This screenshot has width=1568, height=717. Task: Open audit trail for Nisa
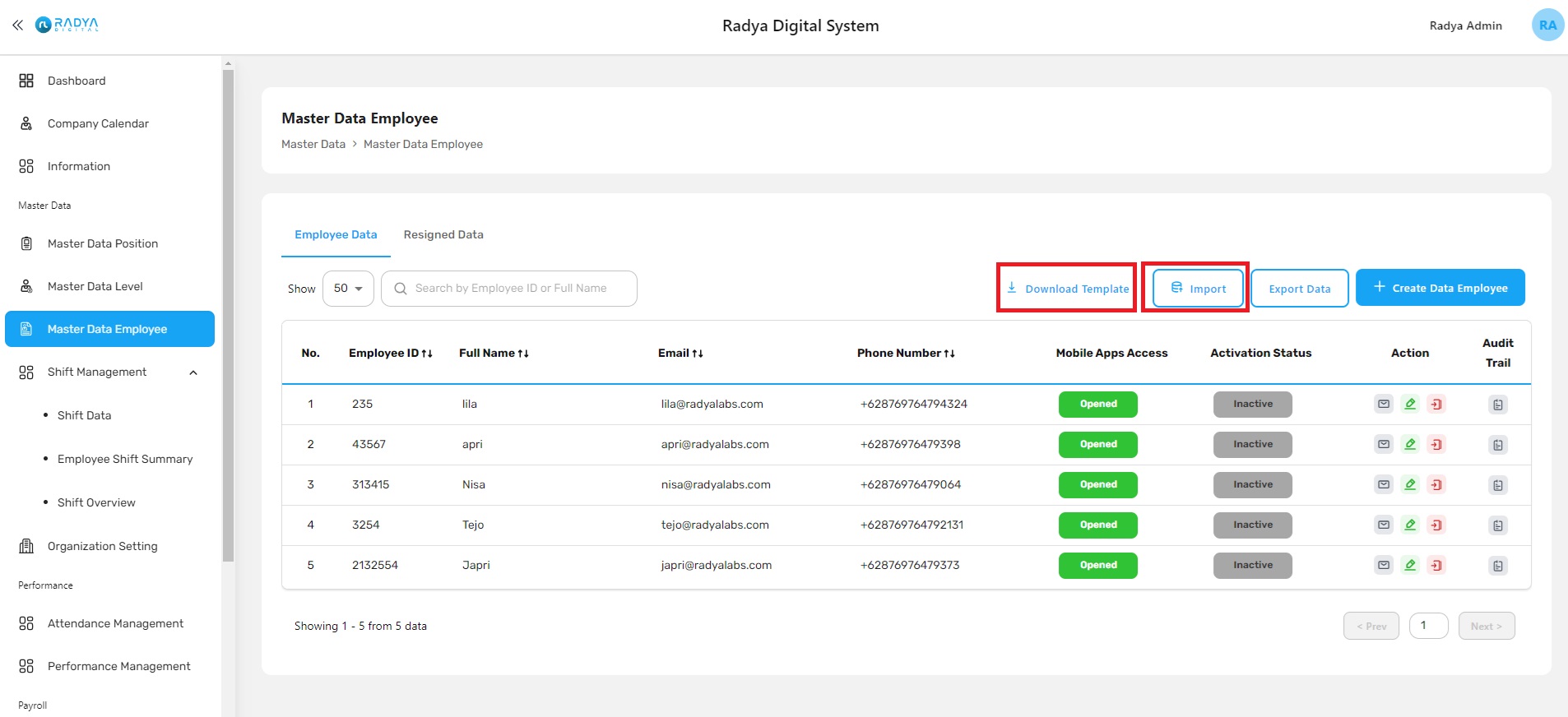pos(1498,485)
